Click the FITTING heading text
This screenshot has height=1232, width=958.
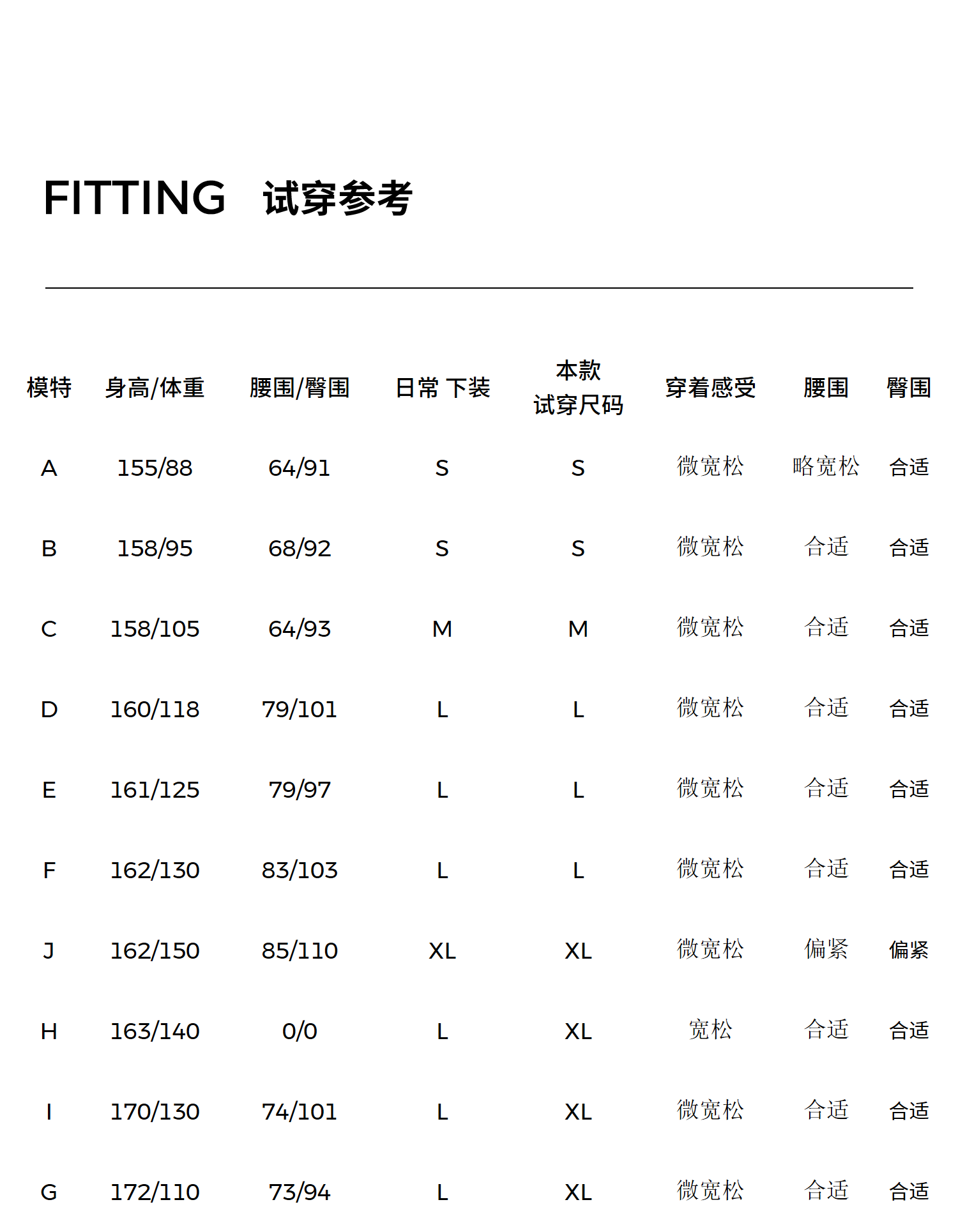point(135,198)
